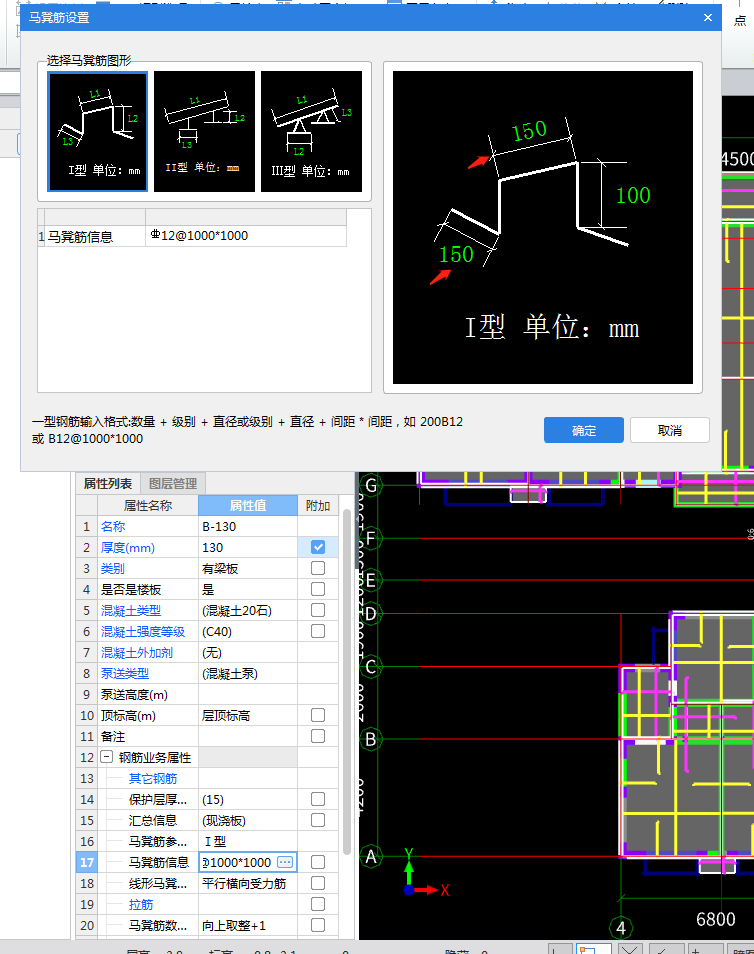This screenshot has height=954, width=754.
Task: Select the I型 stirrup shape thumbnail
Action: [x=98, y=131]
